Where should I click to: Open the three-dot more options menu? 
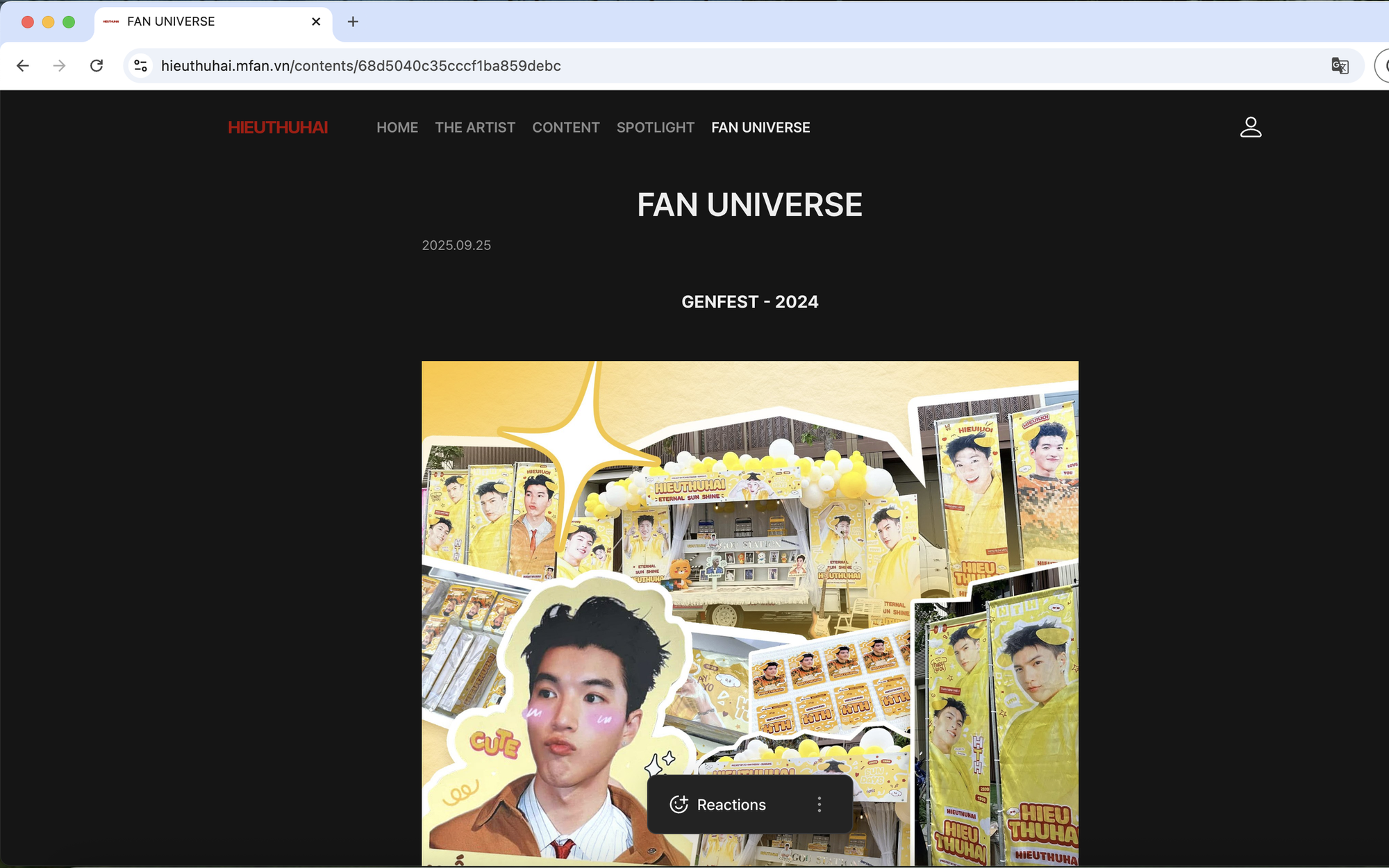click(x=820, y=804)
